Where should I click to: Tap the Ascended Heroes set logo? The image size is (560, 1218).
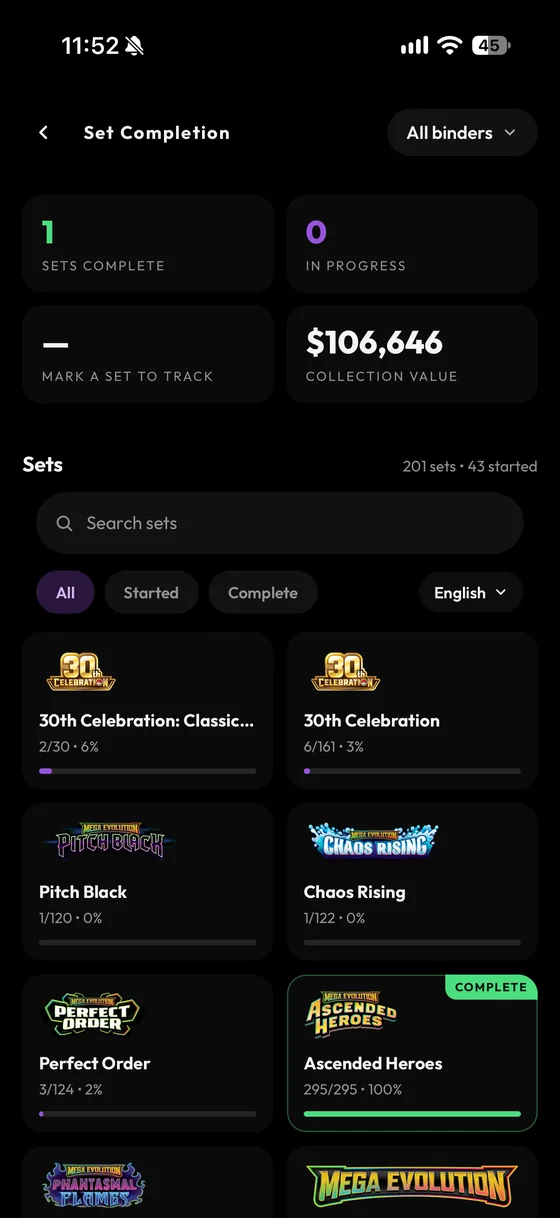[351, 1014]
